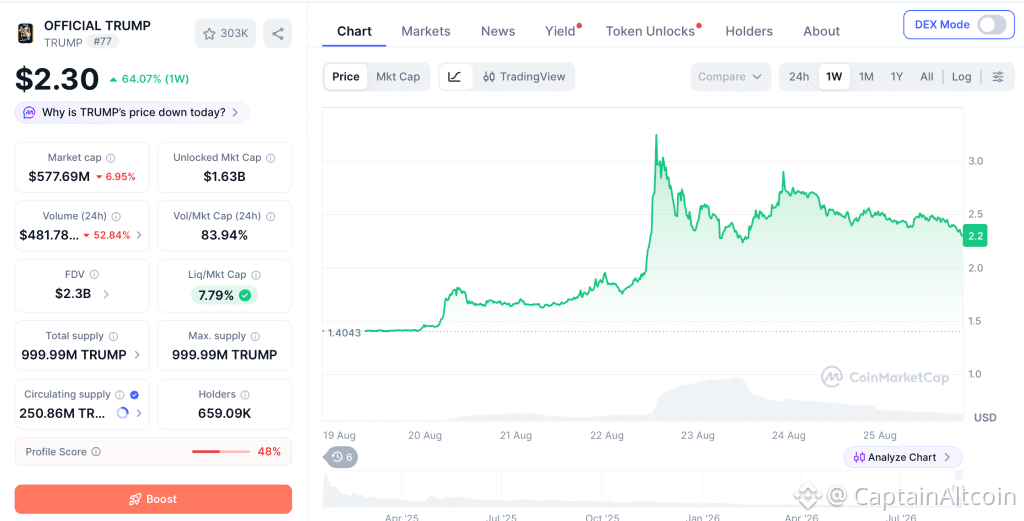The height and width of the screenshot is (521, 1024).
Task: Open the chart events history badge 6
Action: tap(341, 457)
